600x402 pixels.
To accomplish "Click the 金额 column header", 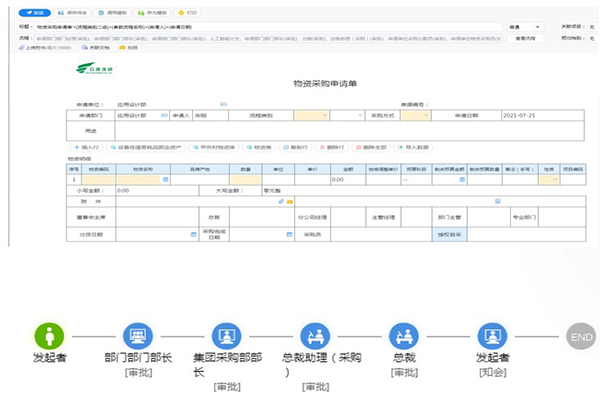I will click(x=348, y=169).
